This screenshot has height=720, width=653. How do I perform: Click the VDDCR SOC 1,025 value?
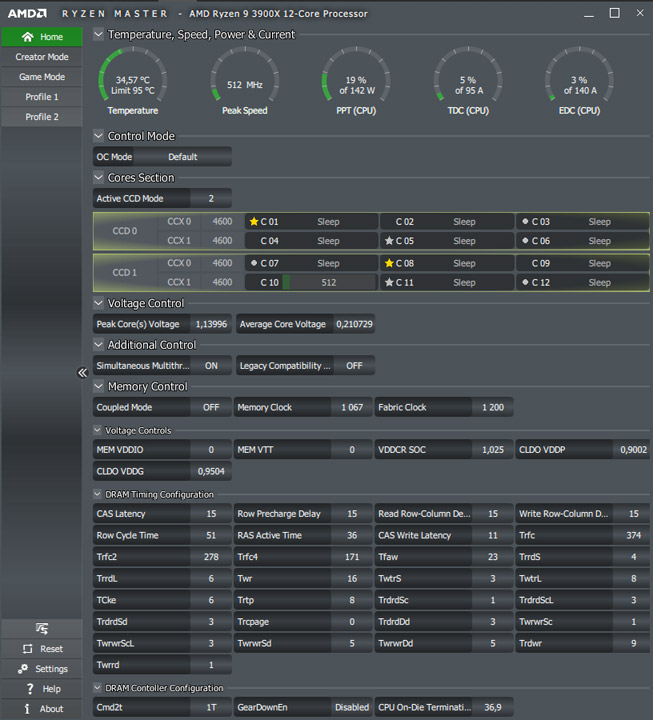(x=493, y=450)
